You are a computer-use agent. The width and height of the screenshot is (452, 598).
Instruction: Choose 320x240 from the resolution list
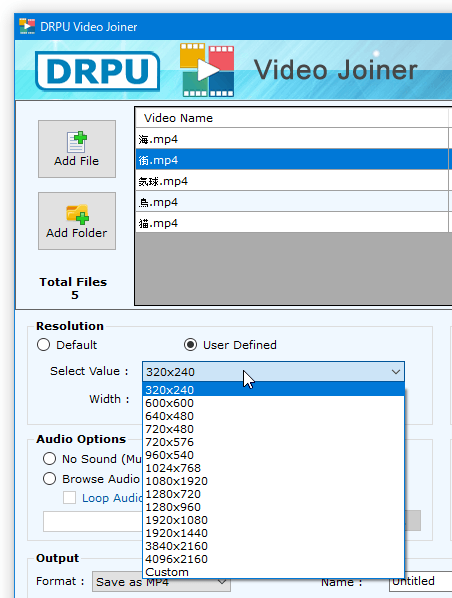[273, 390]
